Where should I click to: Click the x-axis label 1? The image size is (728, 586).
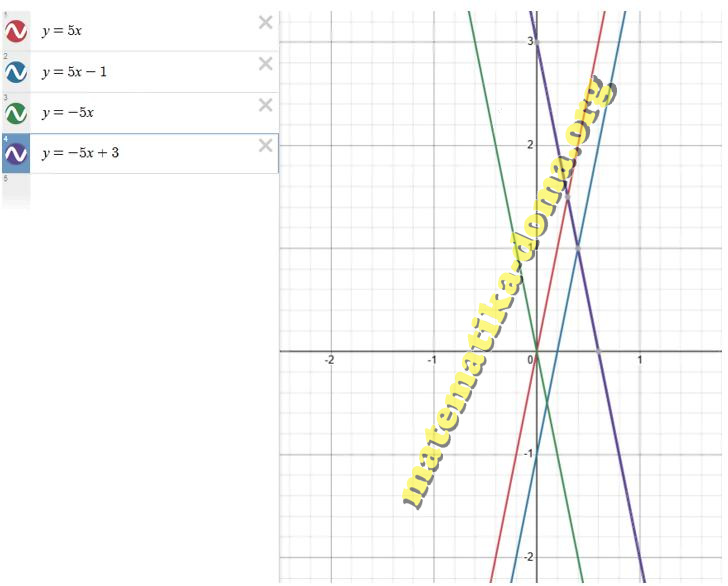pos(640,360)
